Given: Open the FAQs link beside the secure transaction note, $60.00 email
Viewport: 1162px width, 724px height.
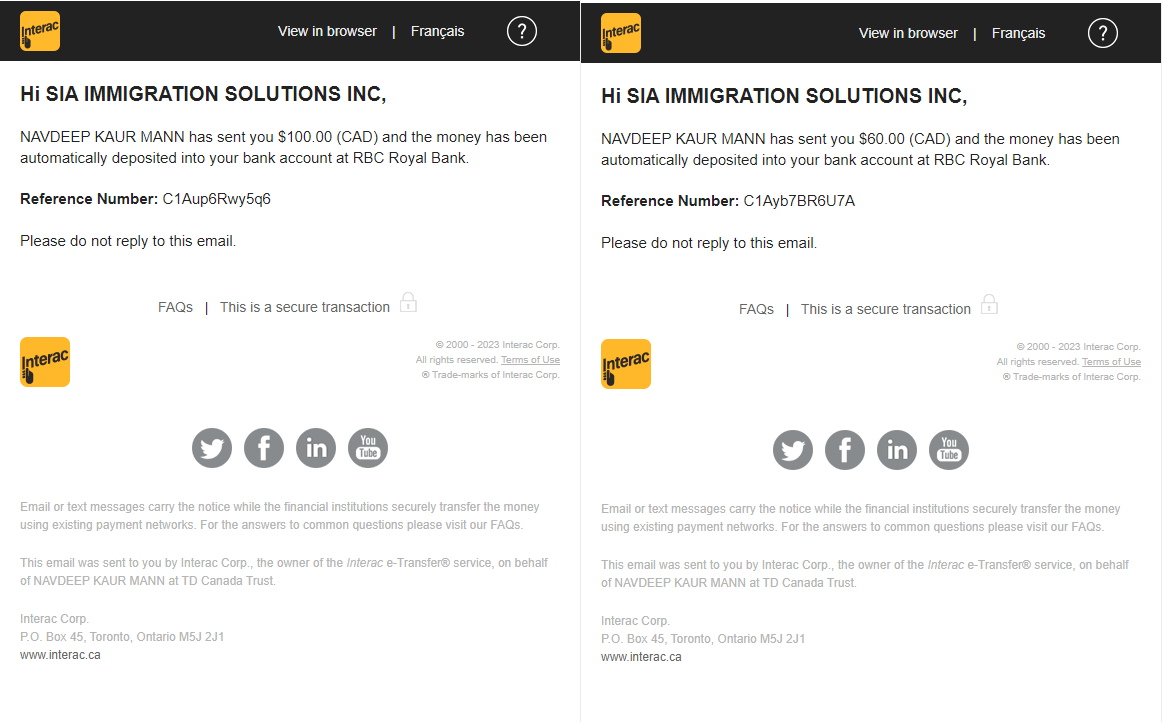Looking at the screenshot, I should [756, 310].
